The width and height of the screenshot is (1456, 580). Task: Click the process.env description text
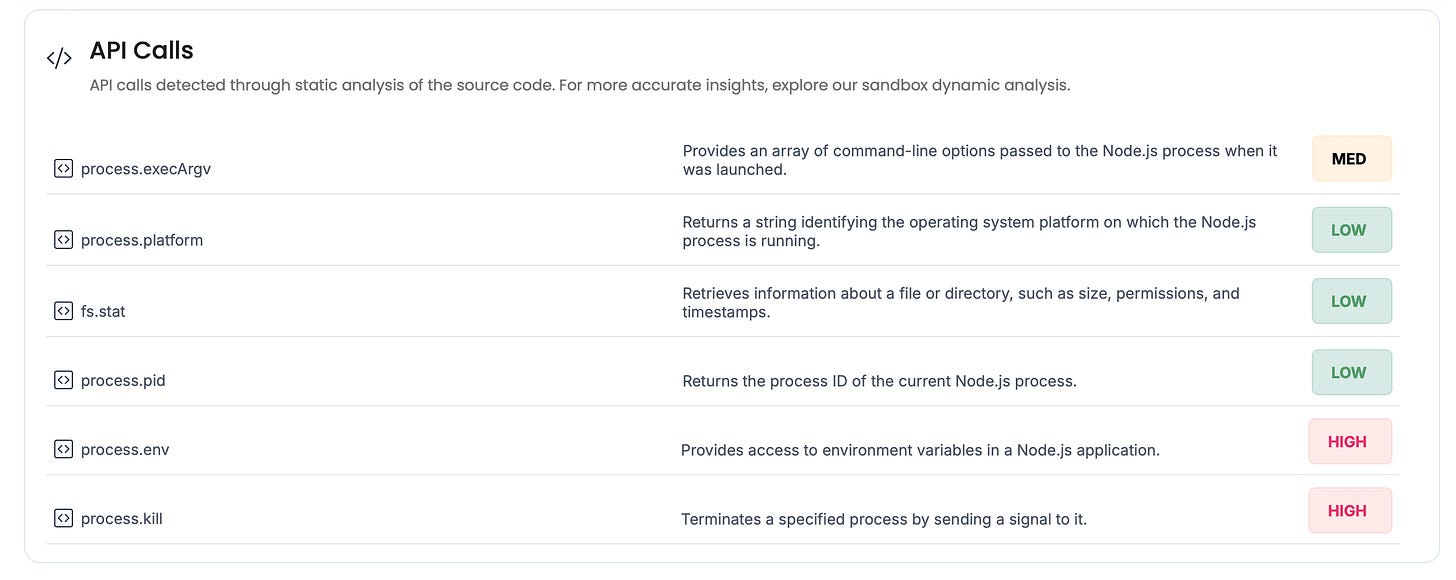(920, 450)
